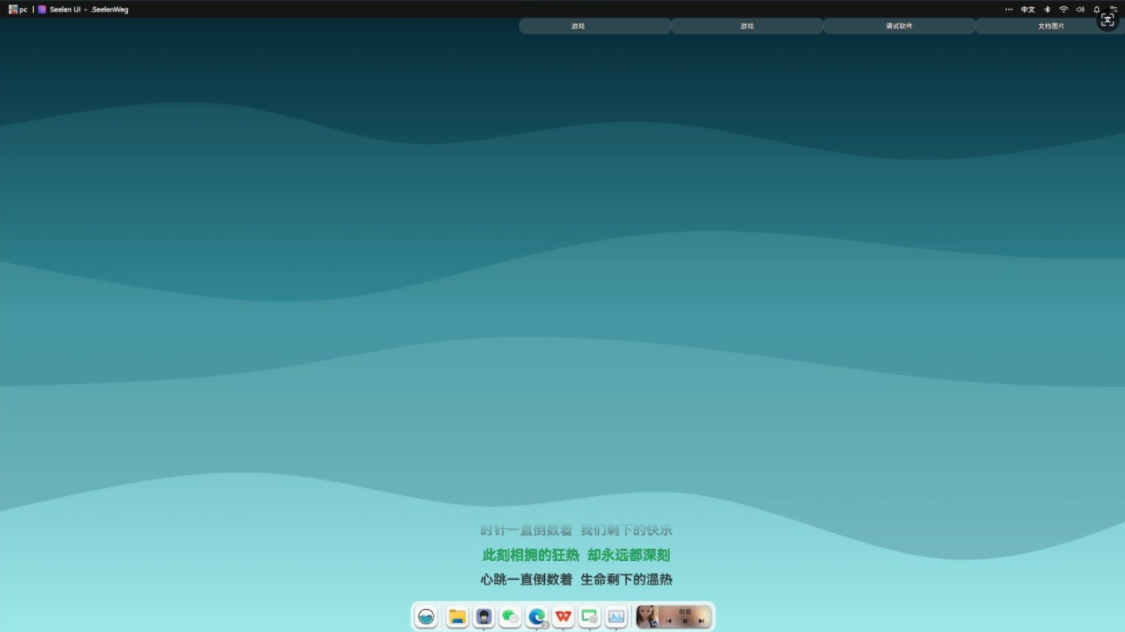Launch File Explorer from the dock

click(456, 617)
